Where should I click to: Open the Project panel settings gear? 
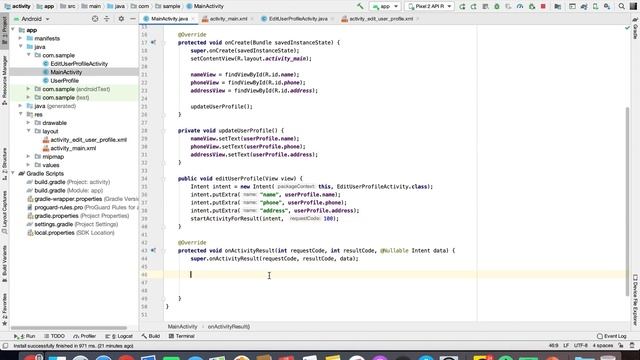click(121, 19)
